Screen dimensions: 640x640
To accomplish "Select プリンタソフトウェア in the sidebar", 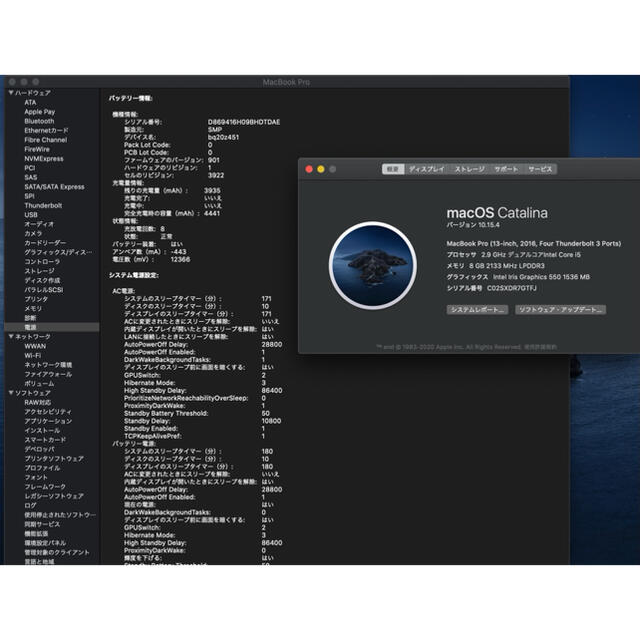I will pos(54,459).
